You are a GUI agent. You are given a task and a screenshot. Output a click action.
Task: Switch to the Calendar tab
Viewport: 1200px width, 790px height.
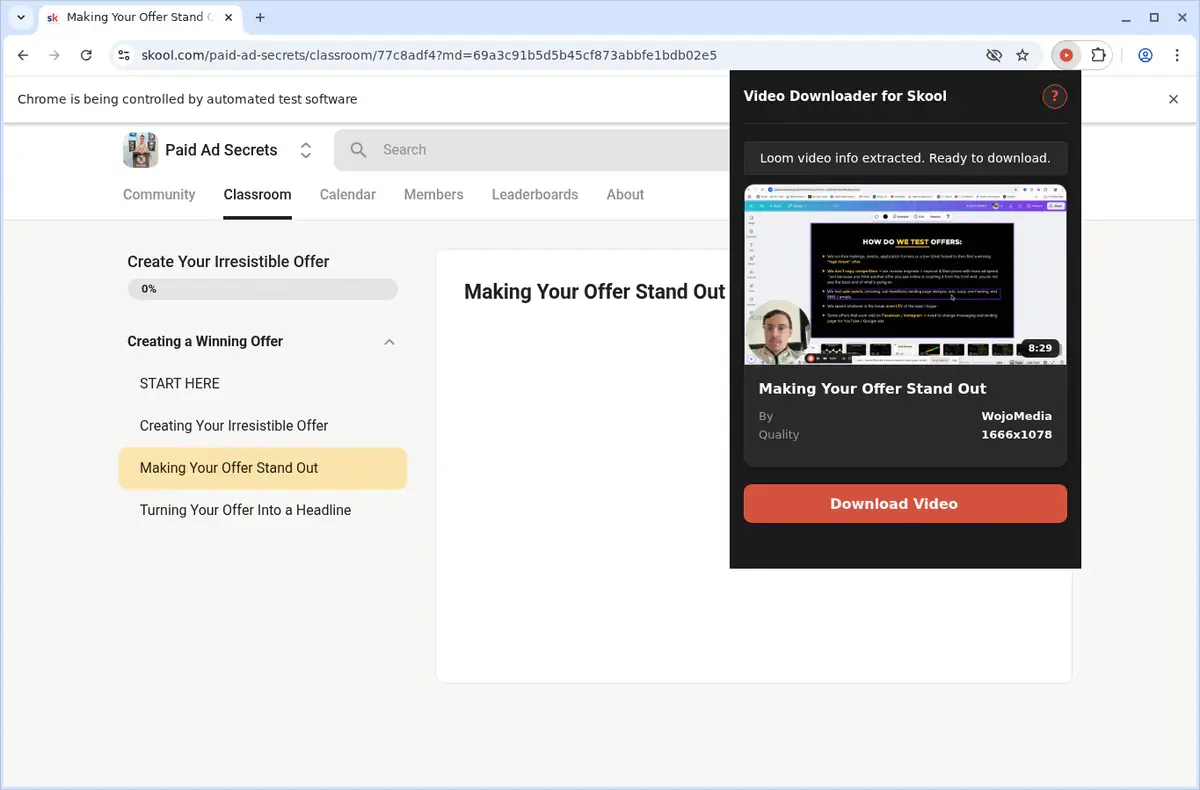click(x=348, y=195)
